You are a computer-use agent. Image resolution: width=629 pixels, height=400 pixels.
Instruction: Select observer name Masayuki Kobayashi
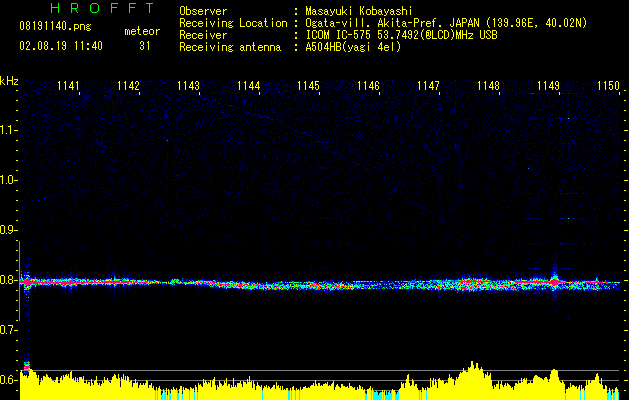click(358, 11)
